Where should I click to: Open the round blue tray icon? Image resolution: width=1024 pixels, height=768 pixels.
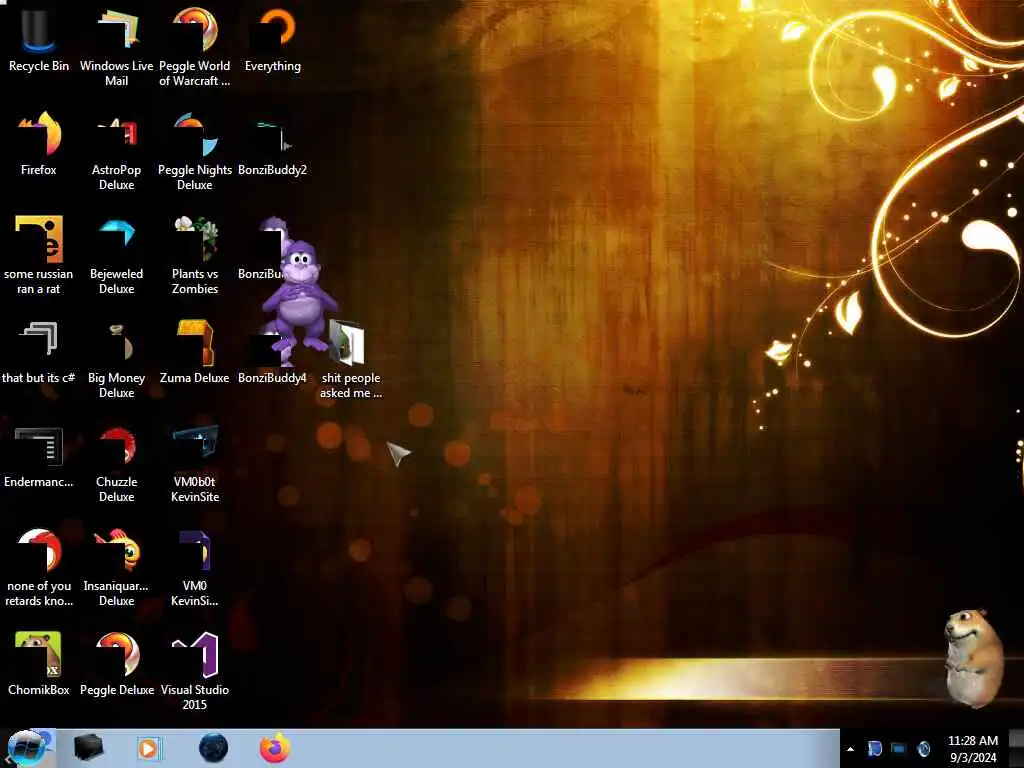coord(924,748)
